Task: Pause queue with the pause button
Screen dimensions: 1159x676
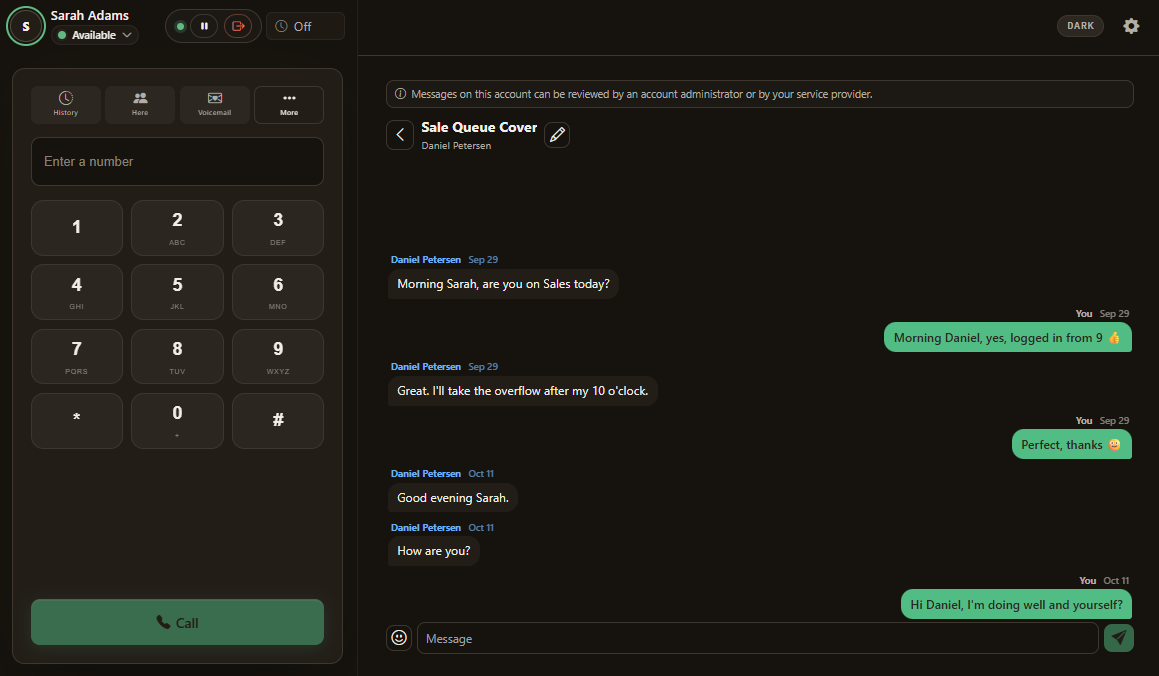Action: coord(204,26)
